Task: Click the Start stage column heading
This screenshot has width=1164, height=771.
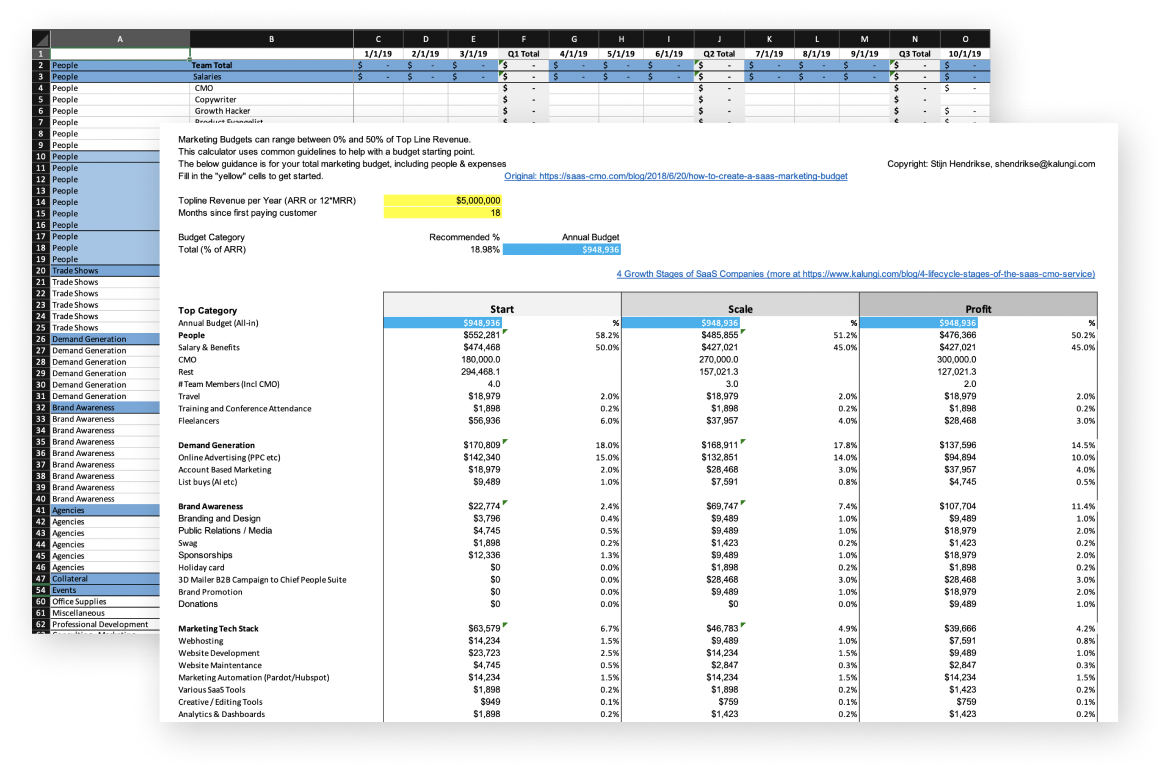Action: point(502,309)
